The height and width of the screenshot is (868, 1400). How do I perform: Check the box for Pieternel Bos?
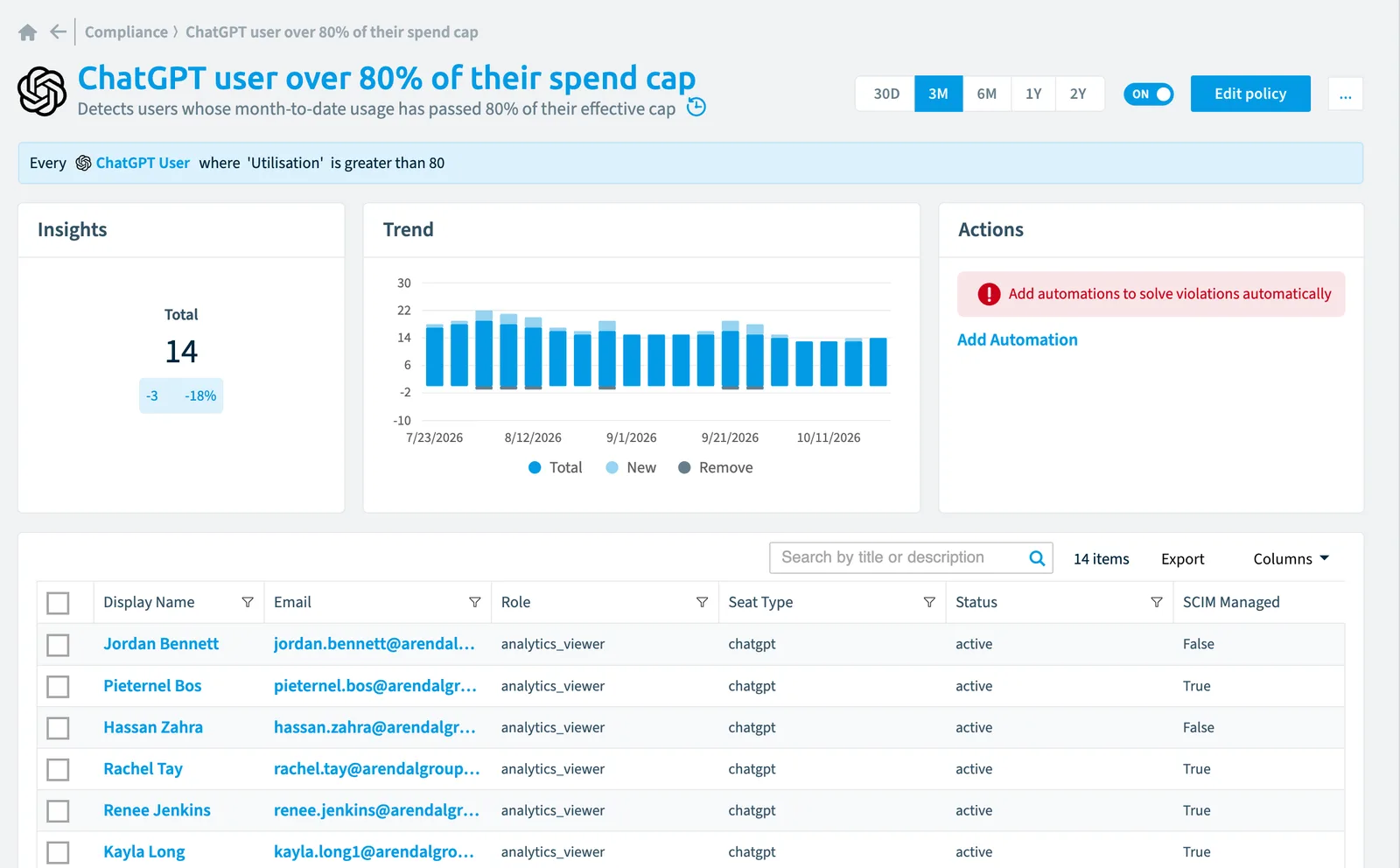[x=58, y=687]
